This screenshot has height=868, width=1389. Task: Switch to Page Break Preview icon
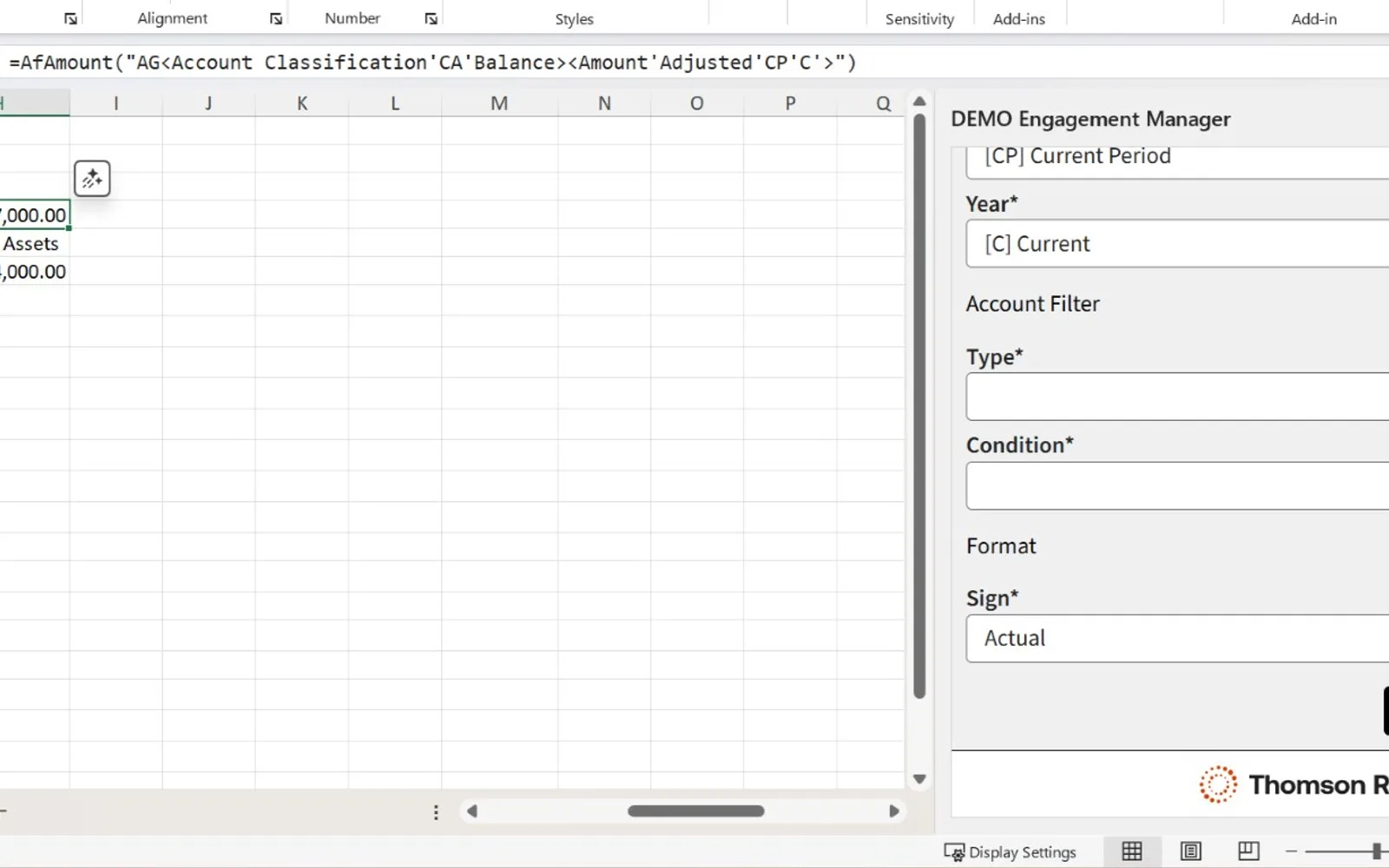click(1248, 852)
